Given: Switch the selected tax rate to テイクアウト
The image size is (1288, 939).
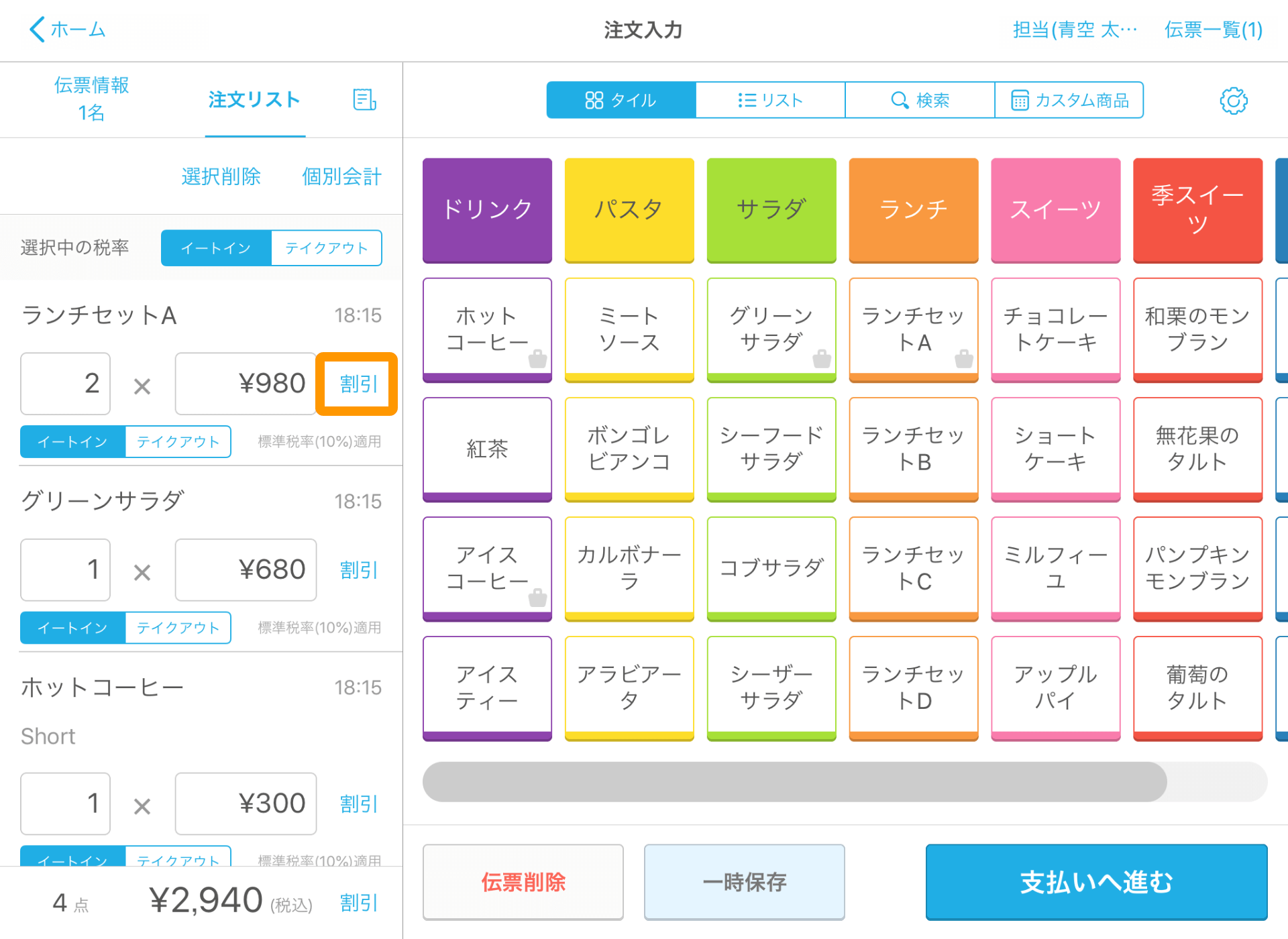Looking at the screenshot, I should [326, 248].
